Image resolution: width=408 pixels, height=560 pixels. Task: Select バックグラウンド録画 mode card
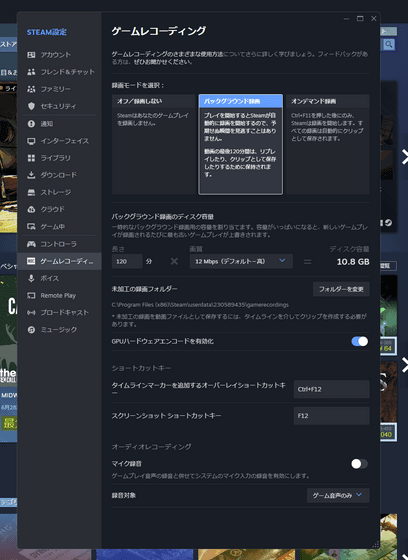[240, 144]
